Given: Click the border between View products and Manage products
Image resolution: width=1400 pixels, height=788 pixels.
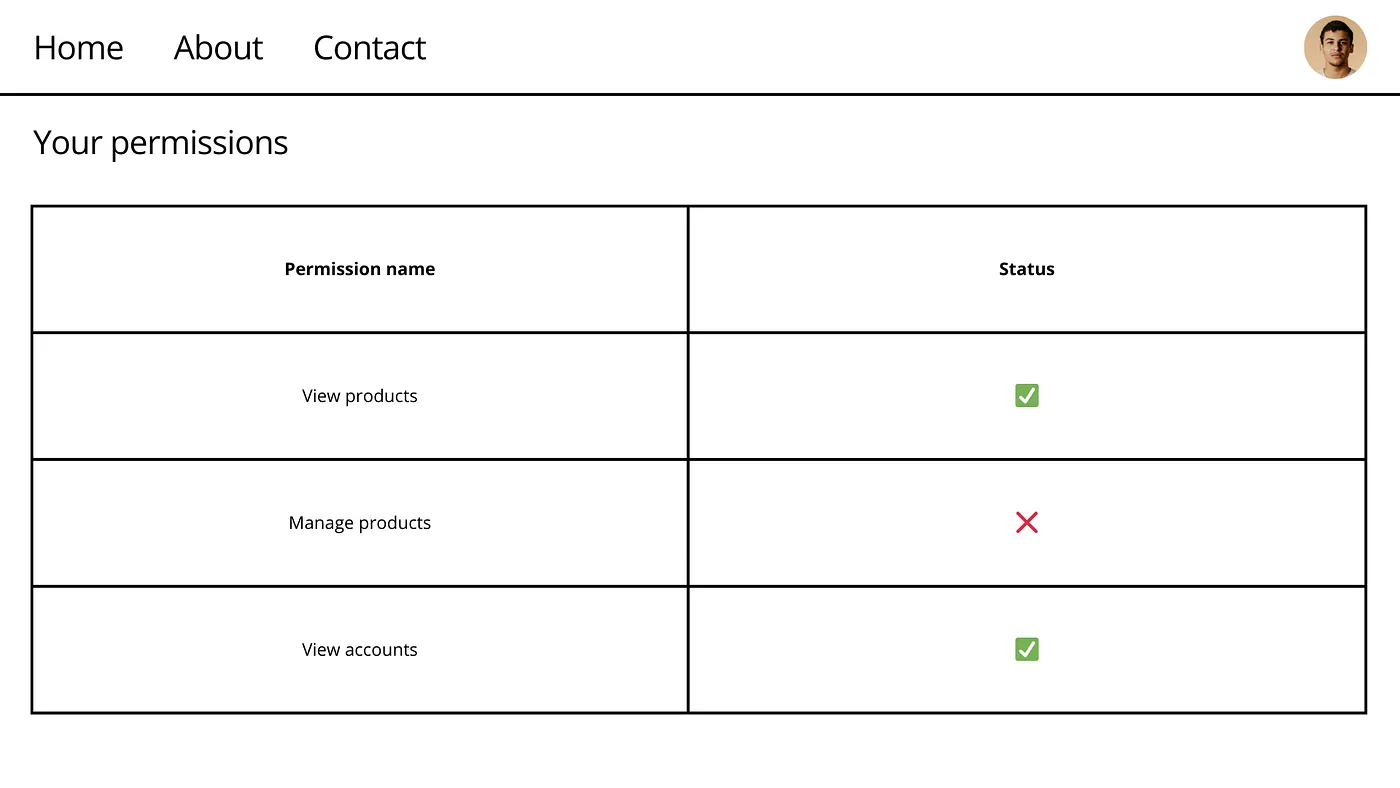Looking at the screenshot, I should (500, 459).
